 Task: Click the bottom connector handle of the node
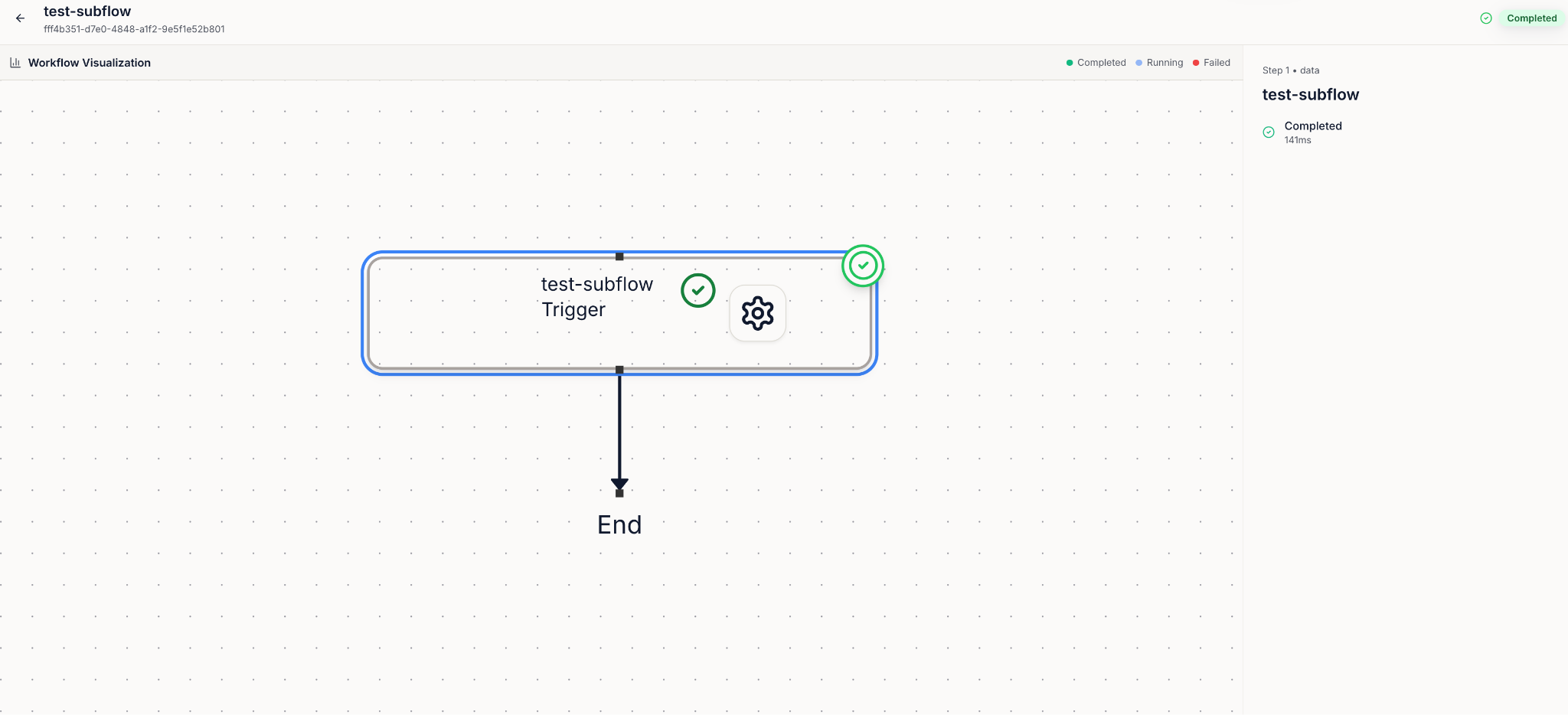click(x=619, y=370)
